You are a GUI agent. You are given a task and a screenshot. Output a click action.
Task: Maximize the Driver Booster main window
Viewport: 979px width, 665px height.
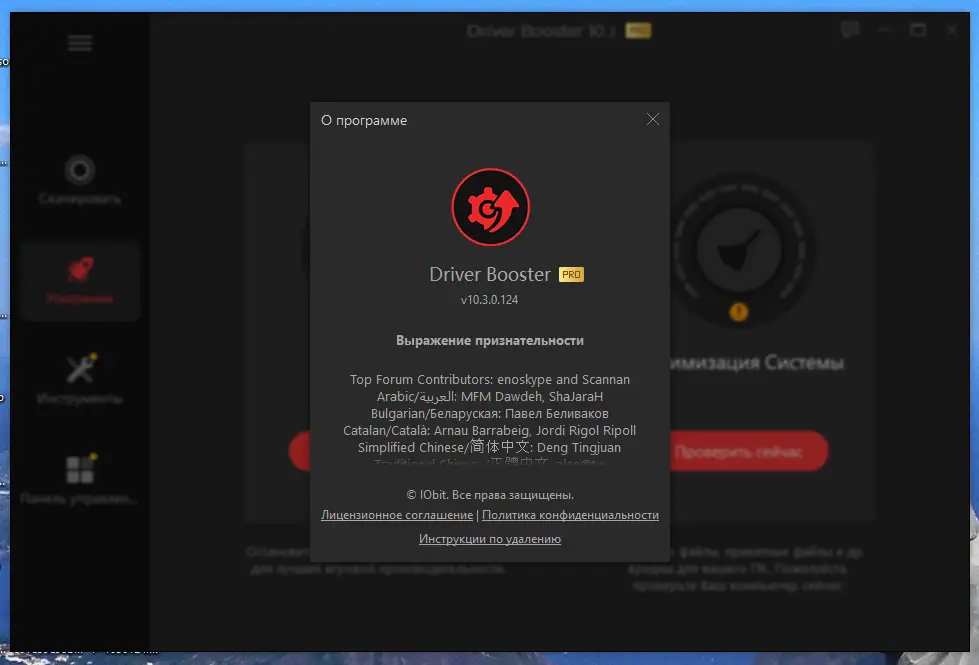(x=918, y=29)
